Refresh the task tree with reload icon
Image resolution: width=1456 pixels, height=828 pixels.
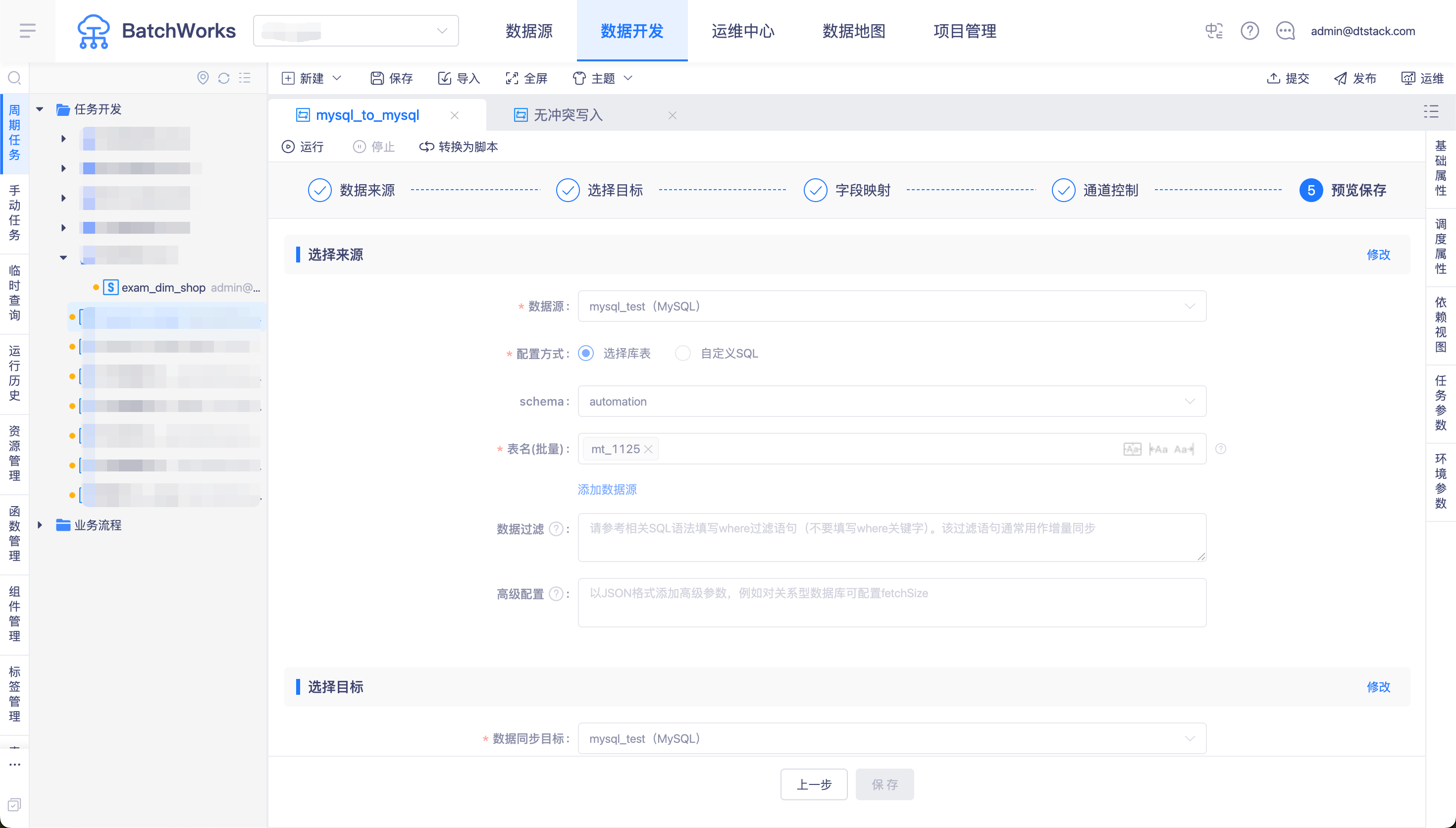pyautogui.click(x=224, y=78)
